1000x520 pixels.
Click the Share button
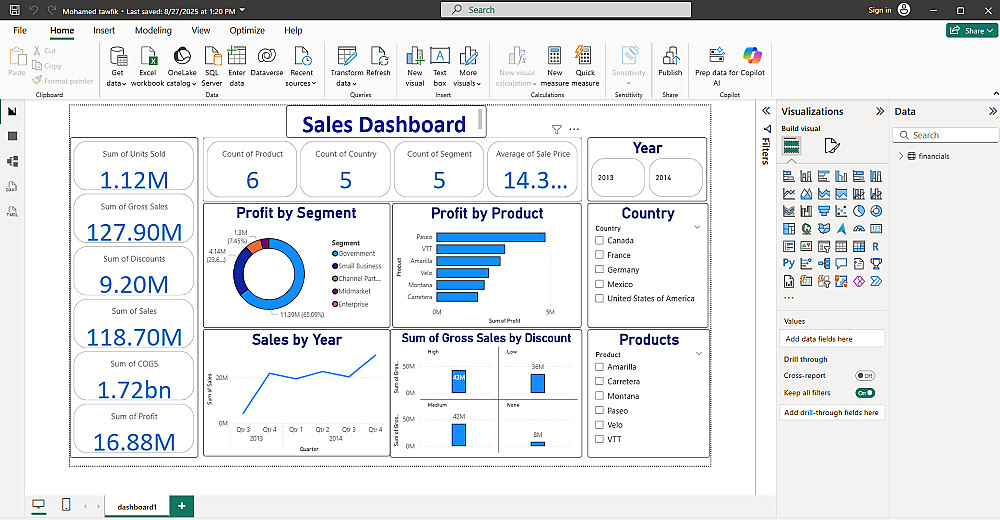coord(971,30)
